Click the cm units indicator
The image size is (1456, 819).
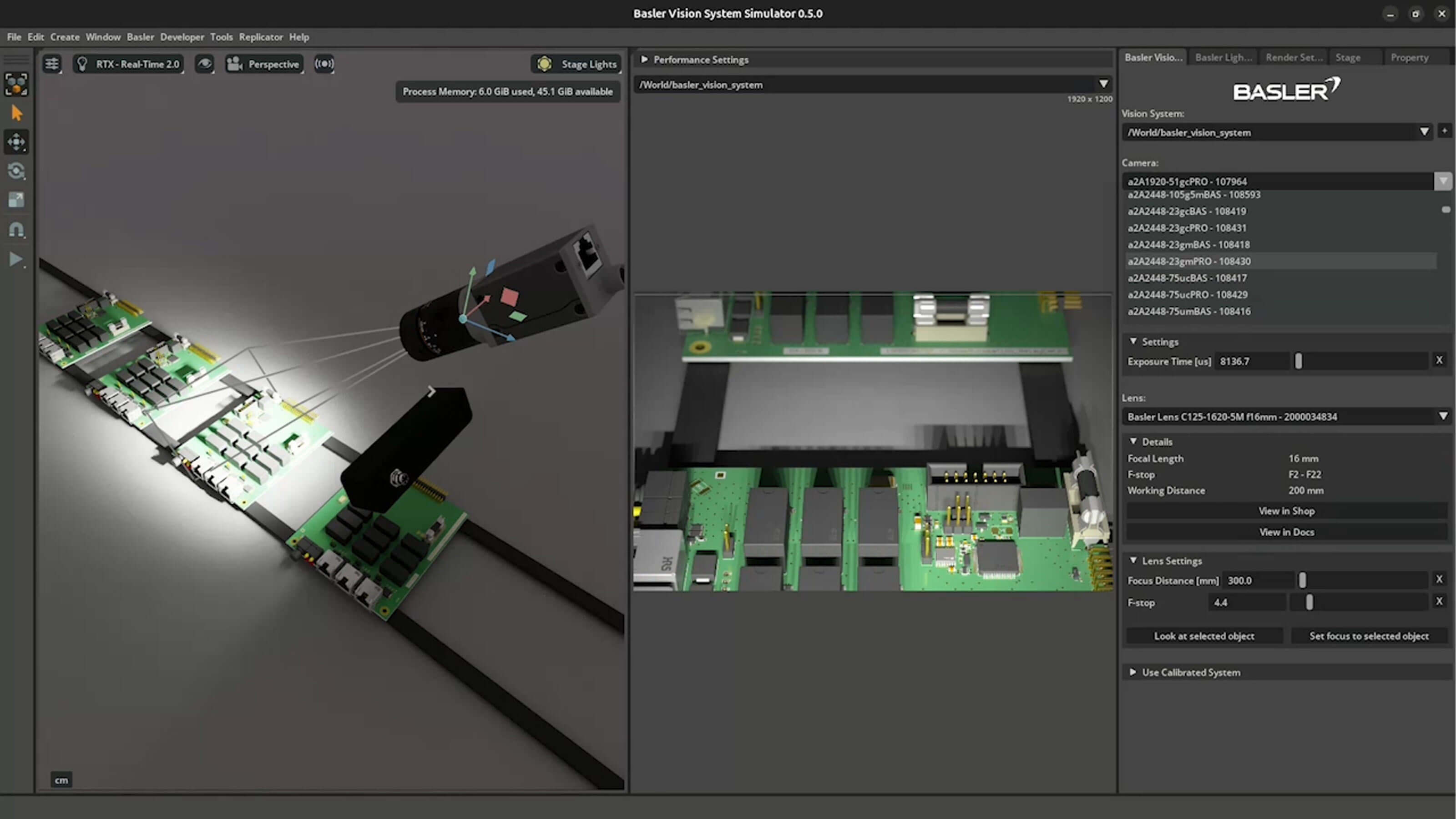click(x=61, y=780)
